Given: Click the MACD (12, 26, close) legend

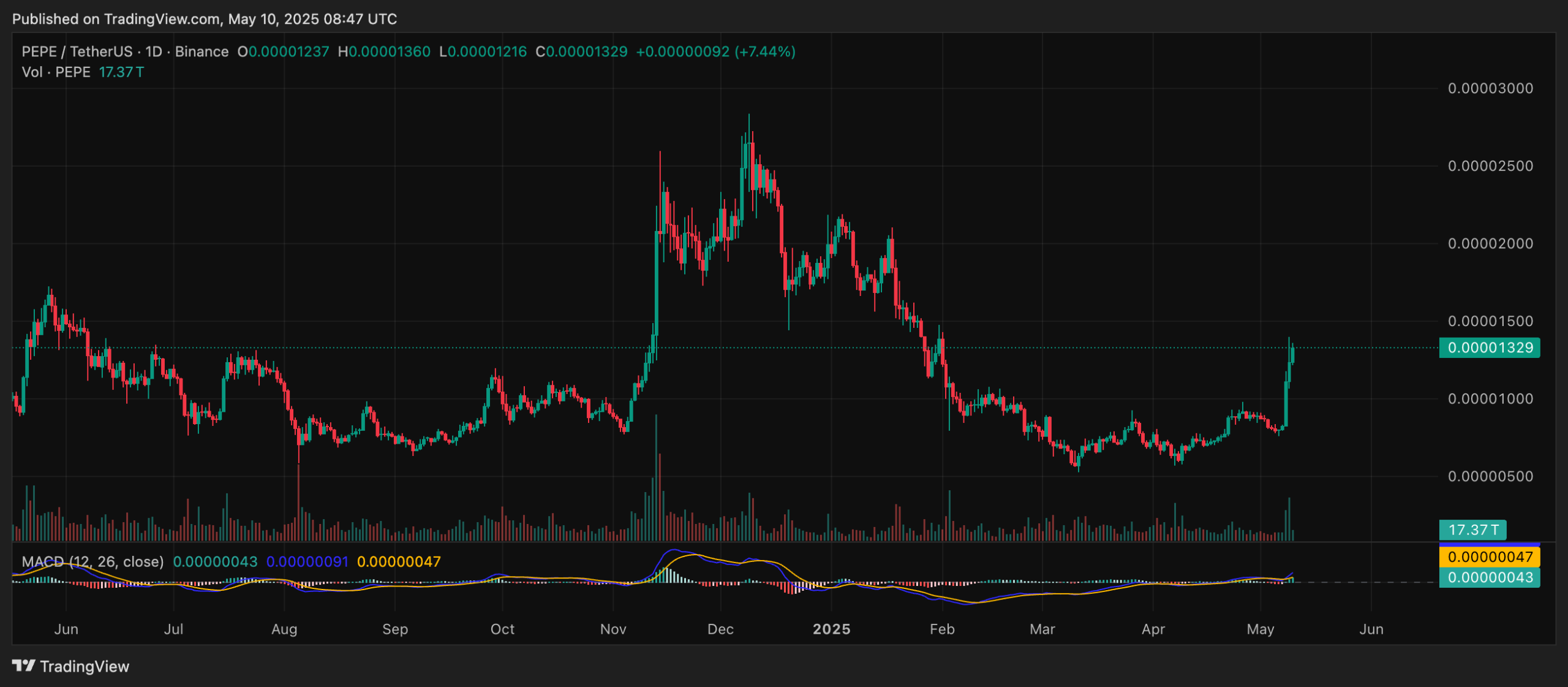Looking at the screenshot, I should 92,561.
